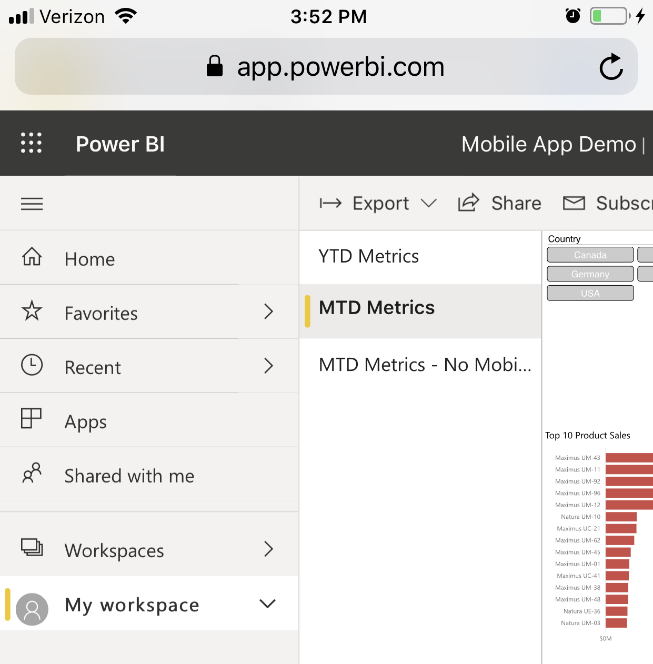Toggle the USA country slicer
Viewport: 653px width, 664px height.
(590, 293)
